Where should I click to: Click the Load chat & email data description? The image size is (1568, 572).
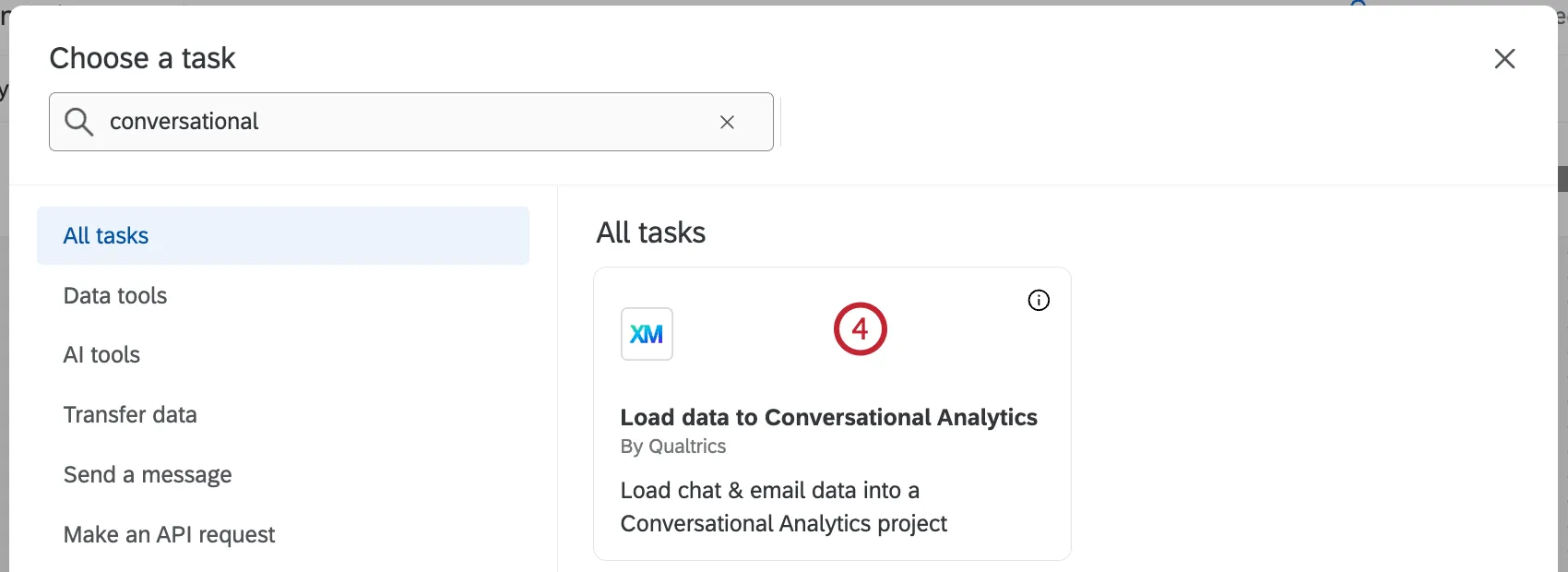pos(783,507)
